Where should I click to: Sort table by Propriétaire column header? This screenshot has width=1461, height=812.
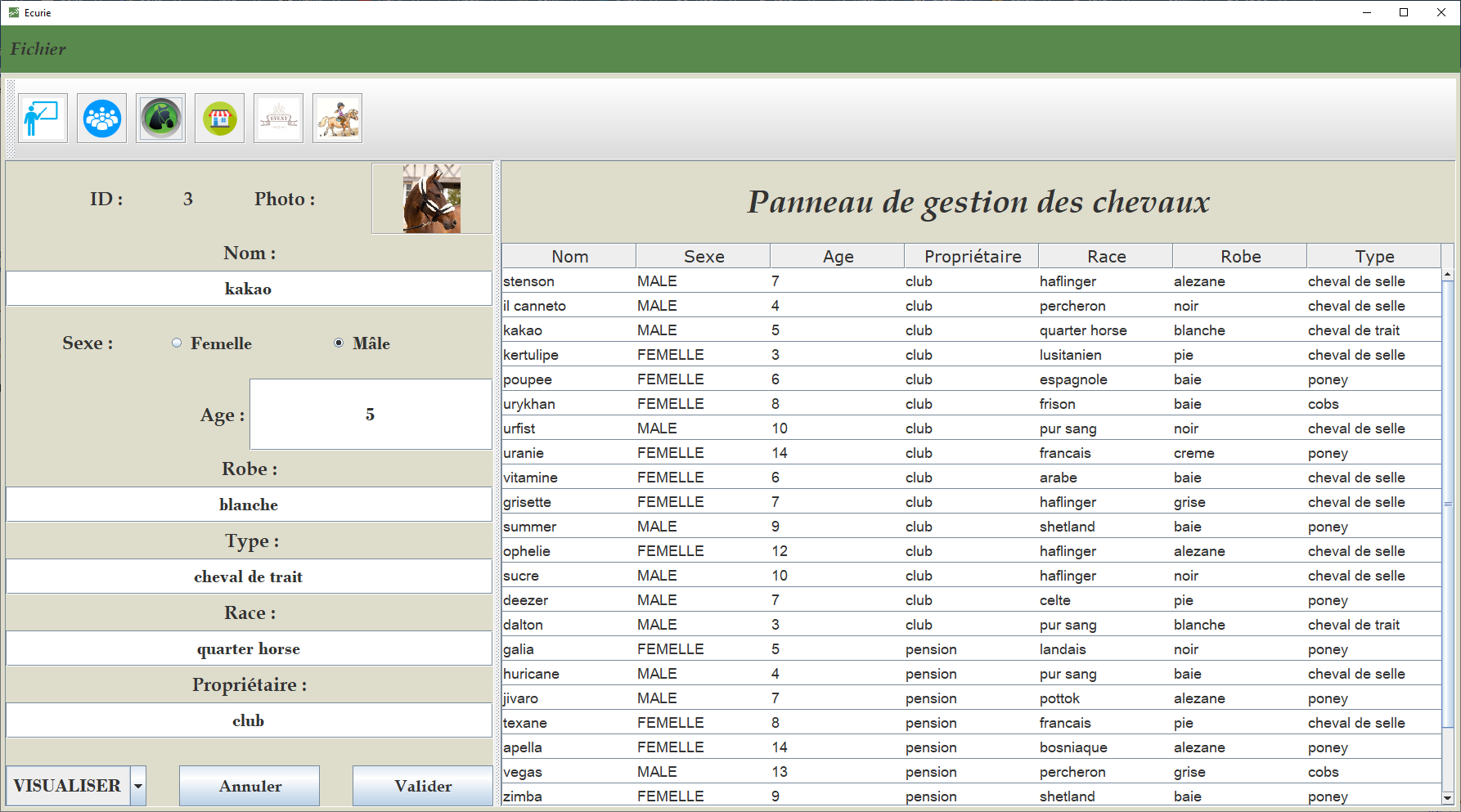point(972,257)
